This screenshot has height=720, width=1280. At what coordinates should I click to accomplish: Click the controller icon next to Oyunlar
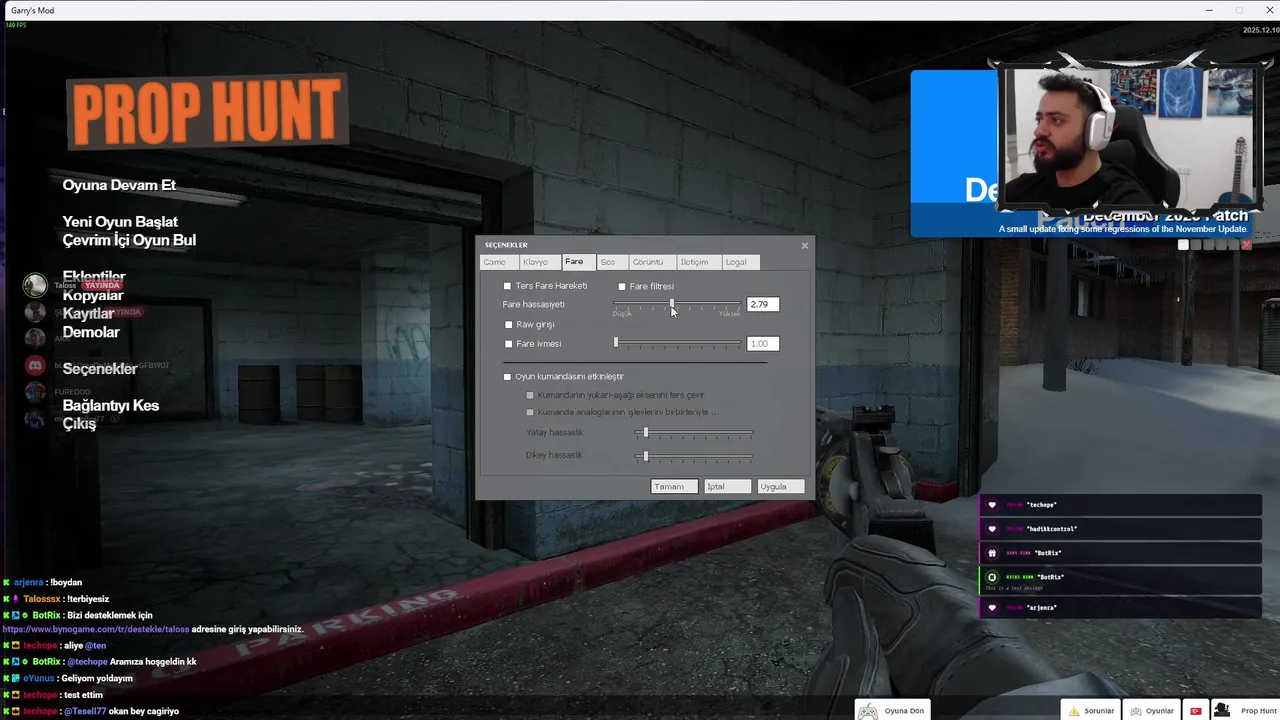pos(1136,711)
